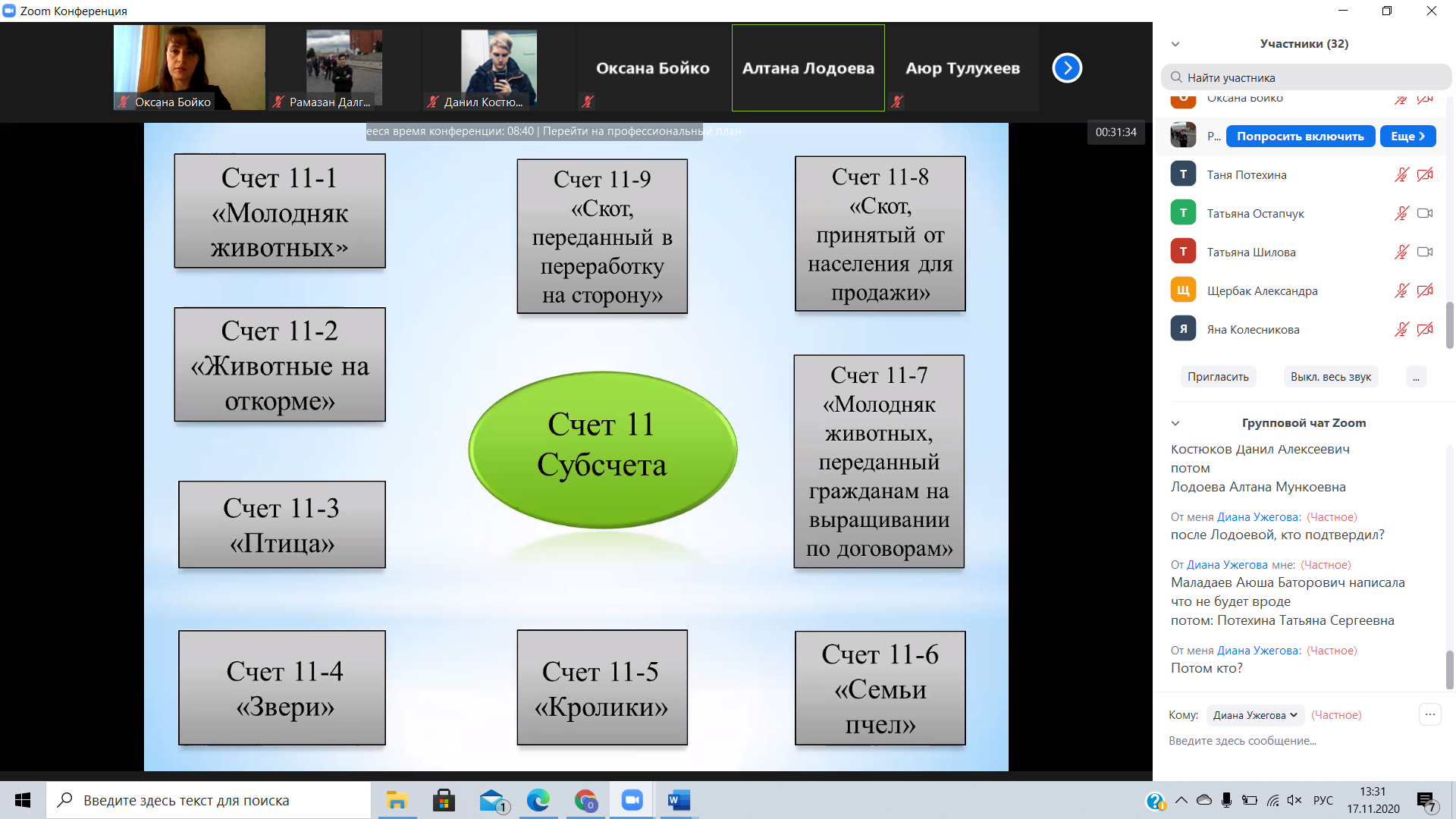Open the Еще menu for participant

point(1407,136)
